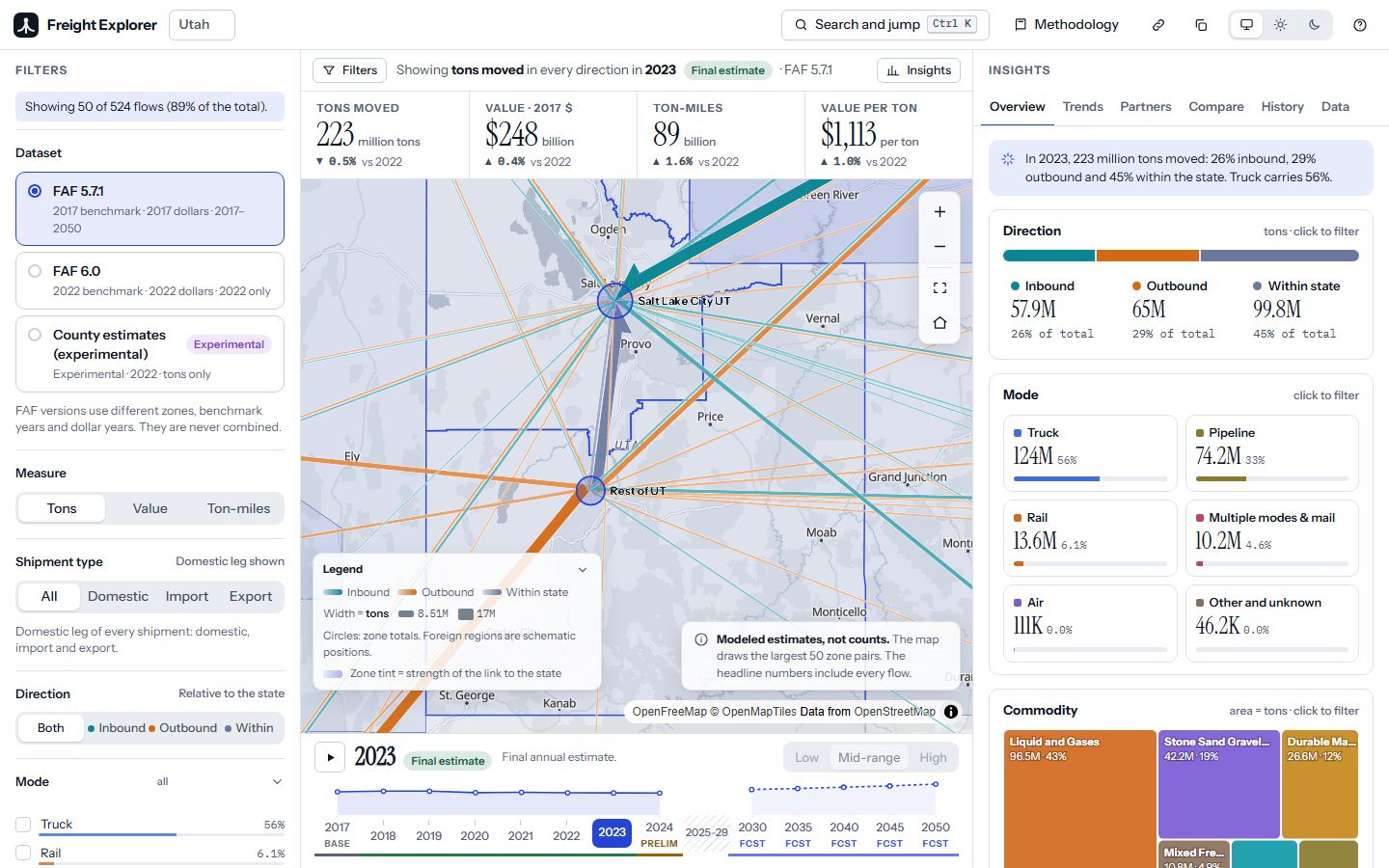Open the help question mark icon

[1360, 25]
